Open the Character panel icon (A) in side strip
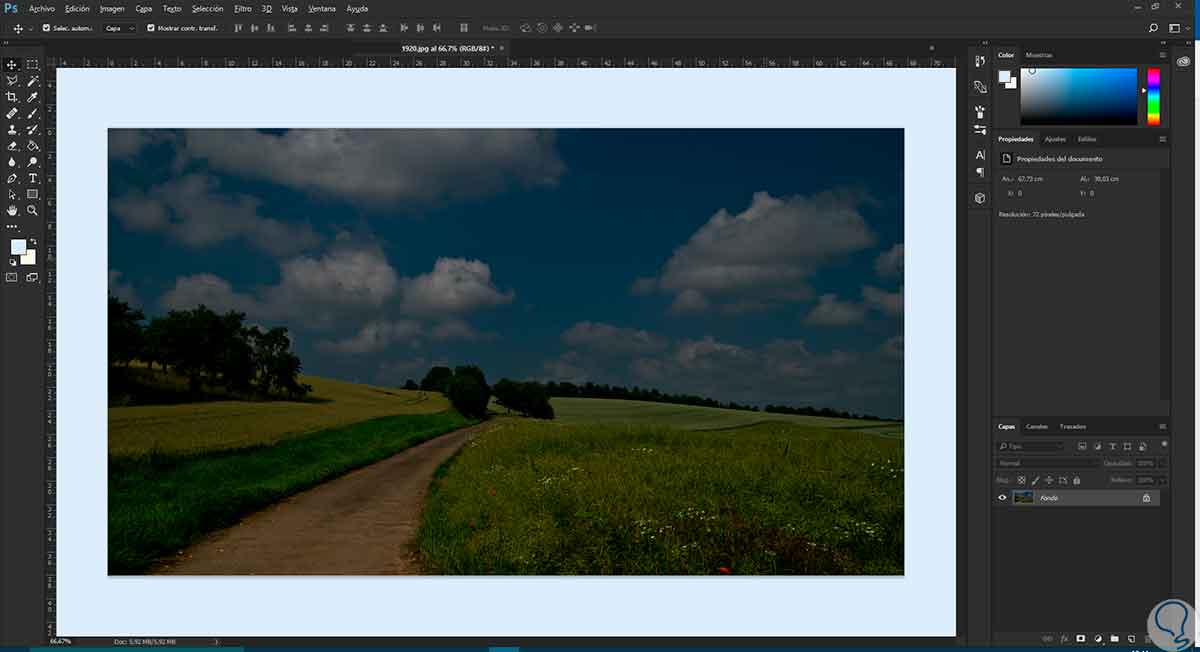 [x=980, y=155]
